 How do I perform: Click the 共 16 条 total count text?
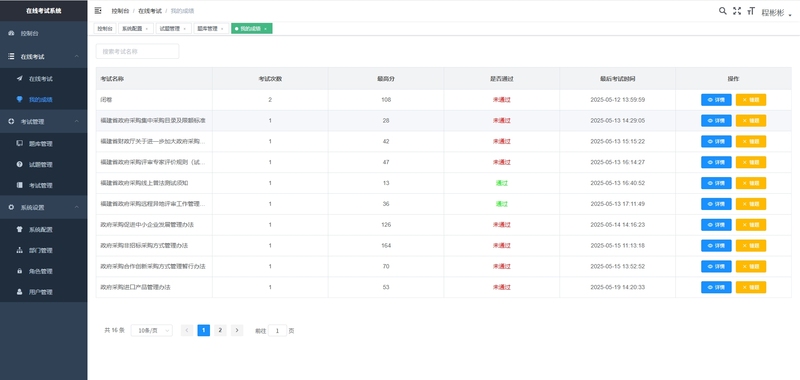pos(114,331)
